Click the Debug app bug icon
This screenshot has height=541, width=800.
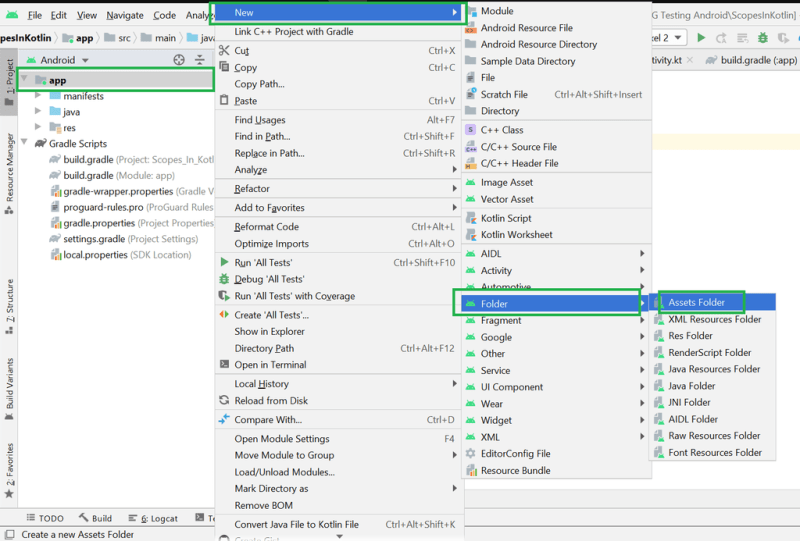point(763,38)
